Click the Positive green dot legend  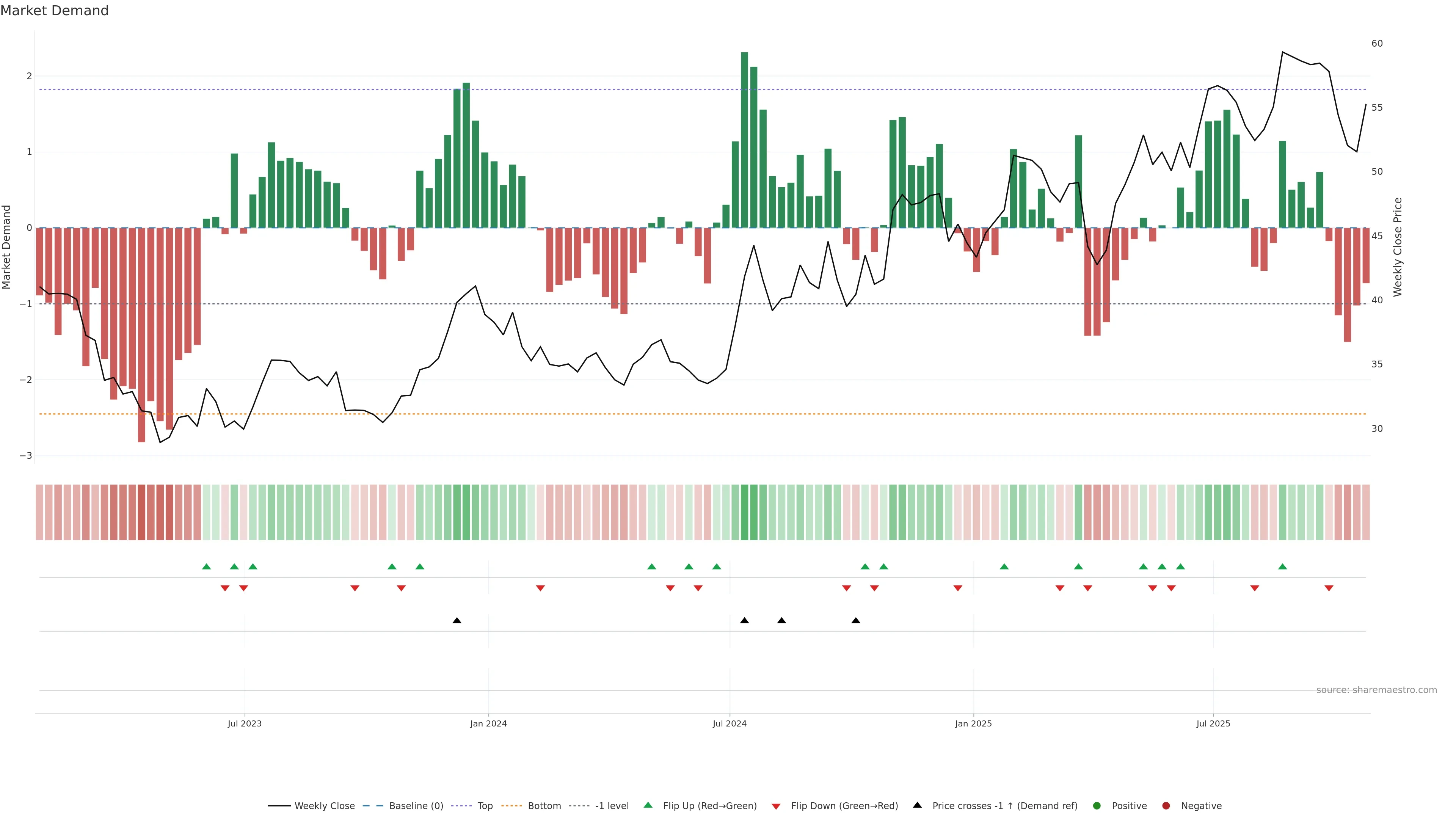pyautogui.click(x=1097, y=806)
